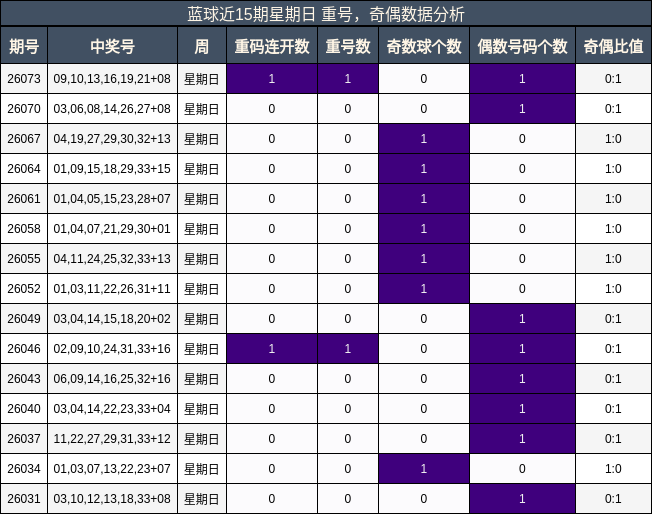Click the 奇数球个数 cell in row 26067

(424, 138)
